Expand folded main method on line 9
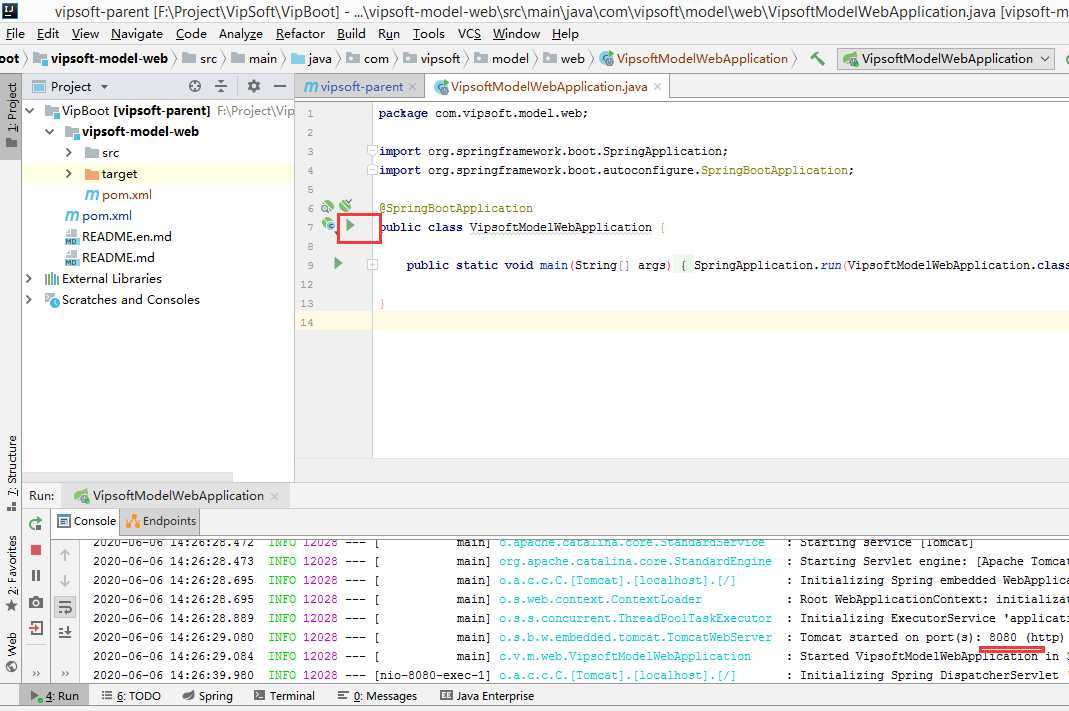Screen dimensions: 1069x711 pyautogui.click(x=372, y=264)
